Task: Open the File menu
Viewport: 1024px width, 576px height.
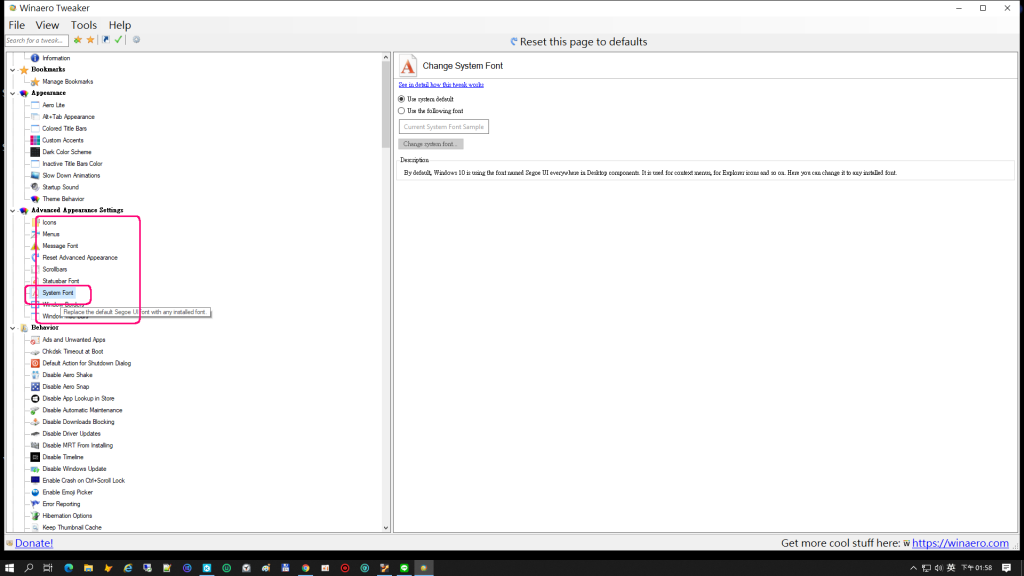Action: (16, 25)
